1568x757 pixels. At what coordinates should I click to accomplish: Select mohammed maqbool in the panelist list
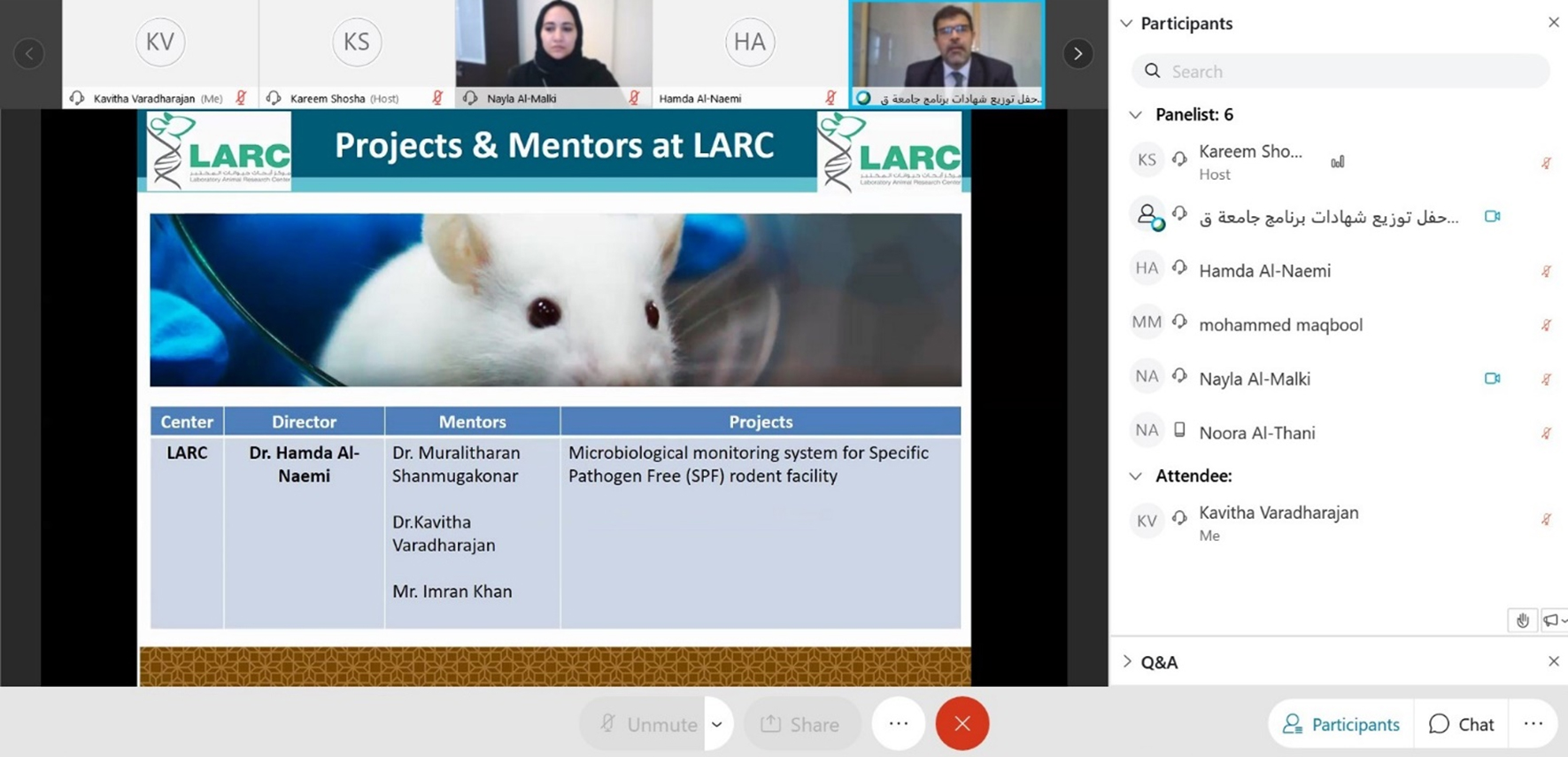(1280, 325)
